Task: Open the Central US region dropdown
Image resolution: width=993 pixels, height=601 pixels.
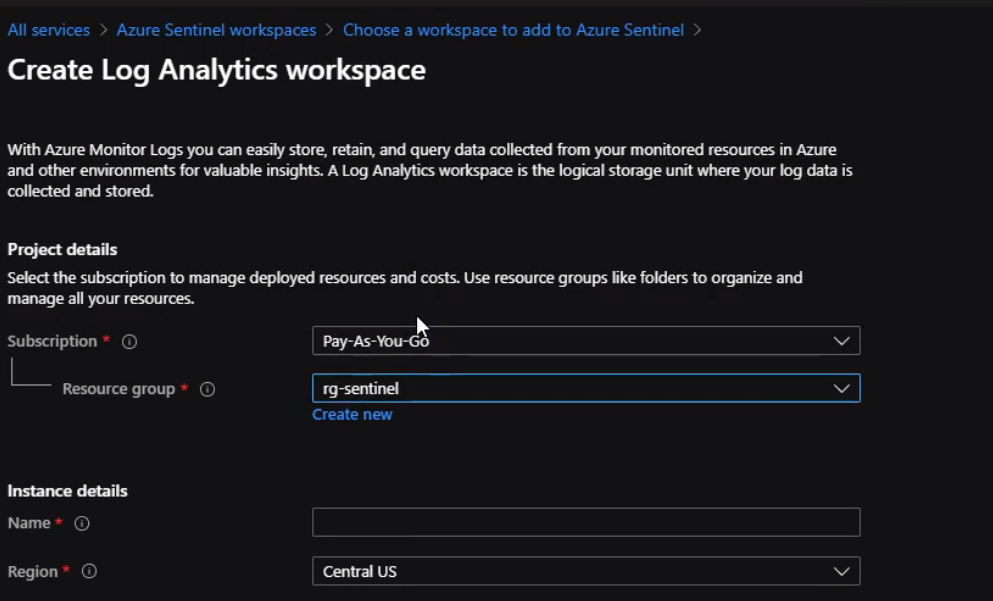Action: (585, 572)
